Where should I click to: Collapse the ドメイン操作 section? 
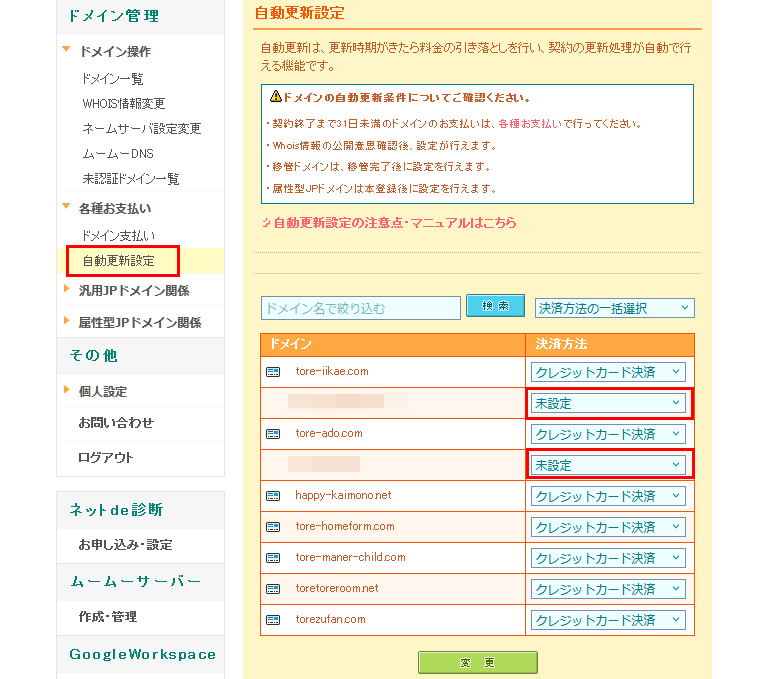114,52
